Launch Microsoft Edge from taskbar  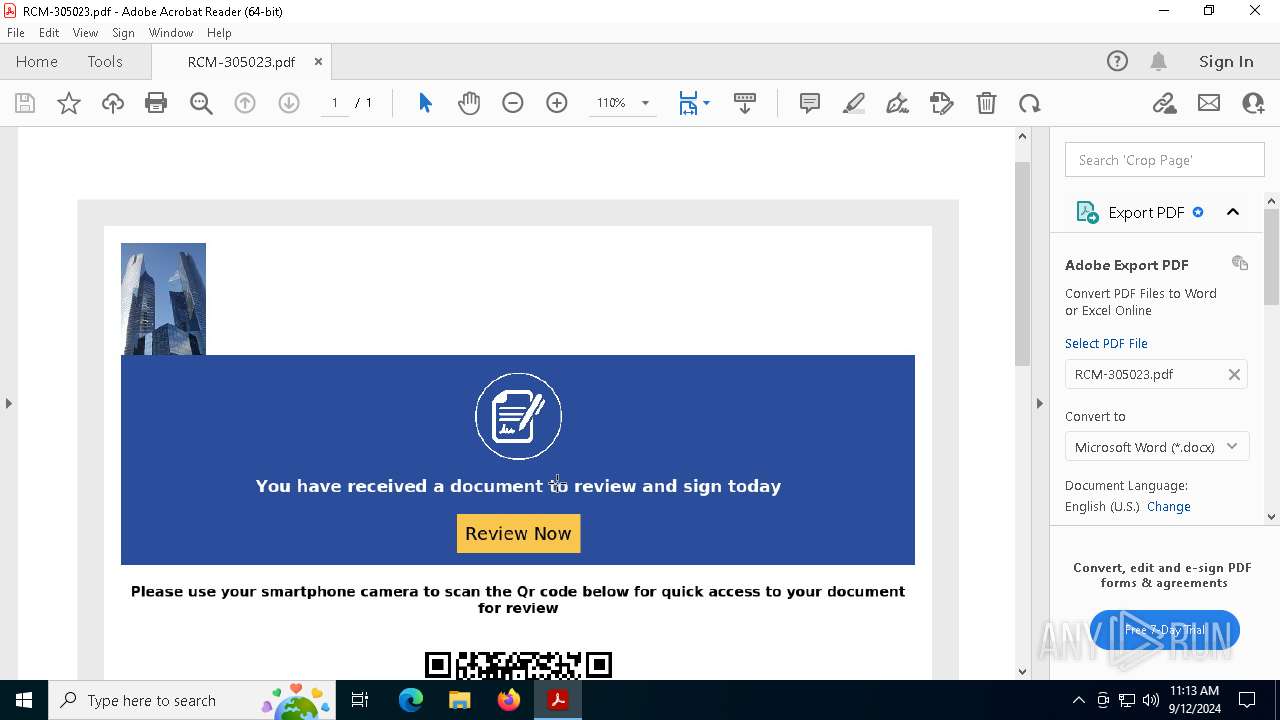point(411,700)
